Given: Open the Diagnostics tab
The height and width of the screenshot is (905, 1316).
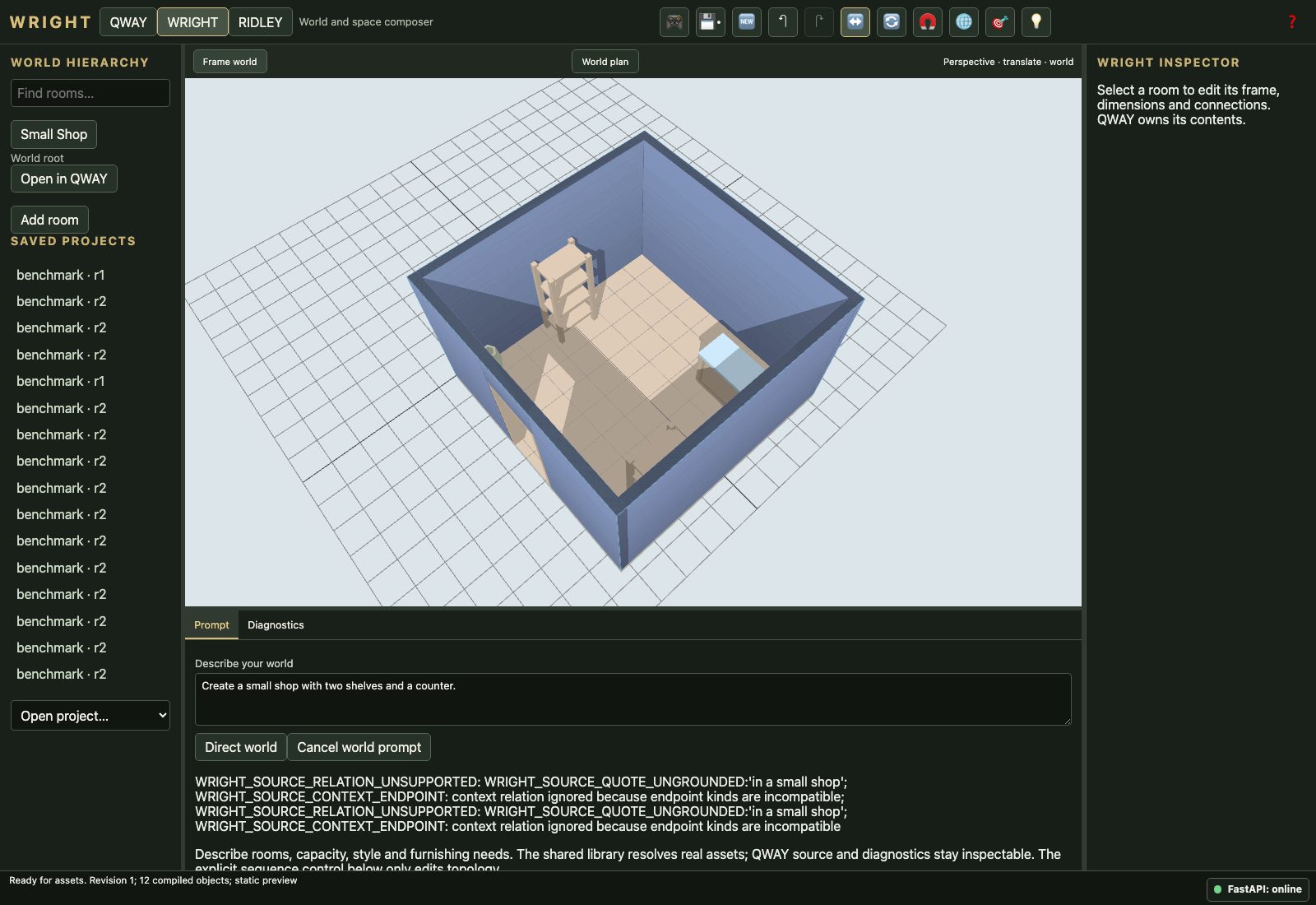Looking at the screenshot, I should click(x=276, y=625).
